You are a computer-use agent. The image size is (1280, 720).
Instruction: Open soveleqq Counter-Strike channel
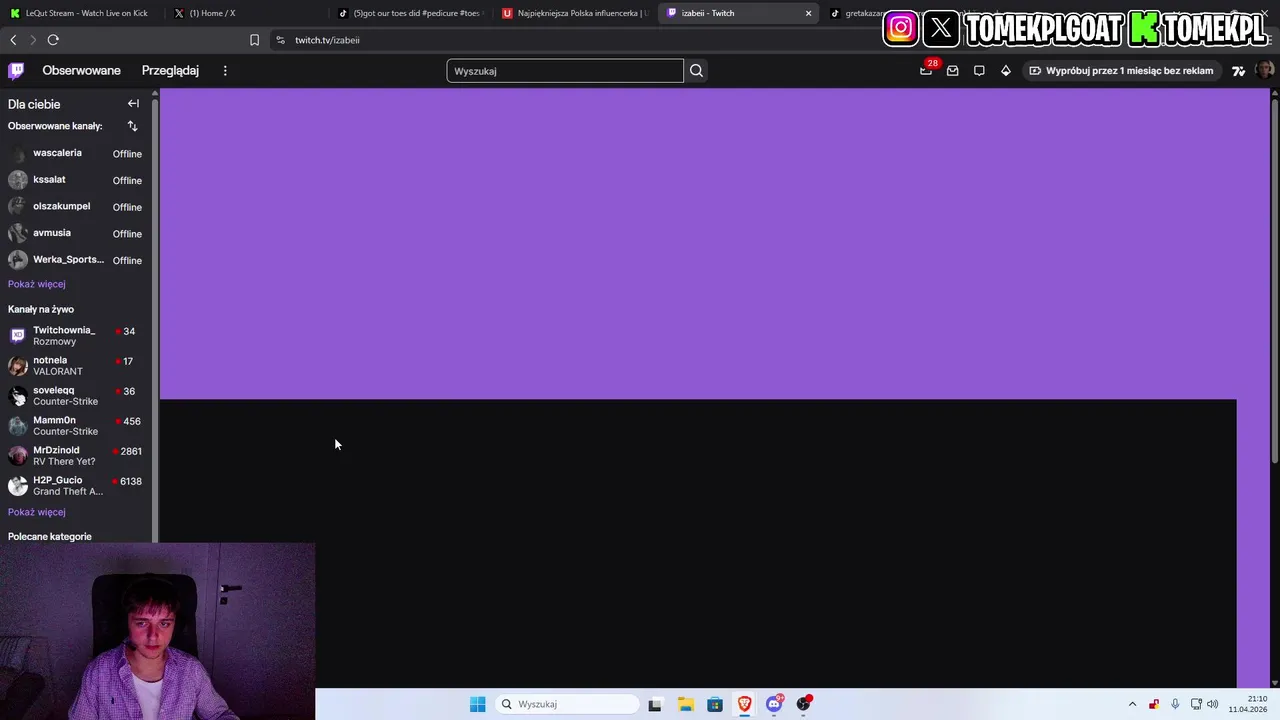[x=75, y=395]
